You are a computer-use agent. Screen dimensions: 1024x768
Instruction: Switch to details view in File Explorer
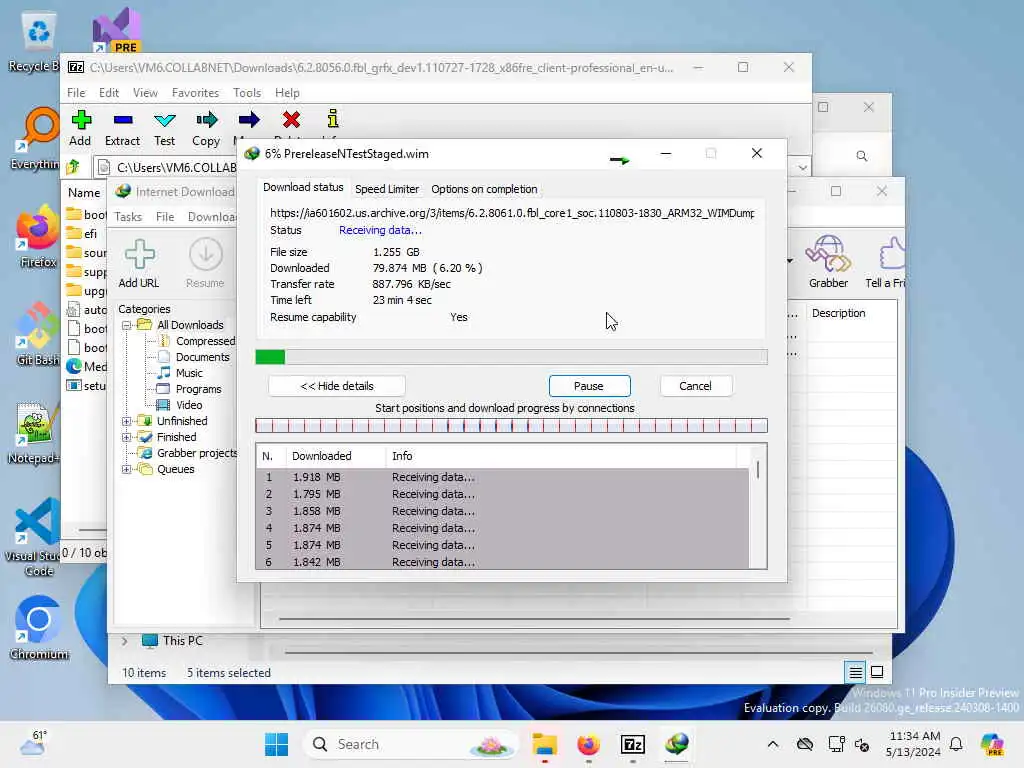click(856, 672)
